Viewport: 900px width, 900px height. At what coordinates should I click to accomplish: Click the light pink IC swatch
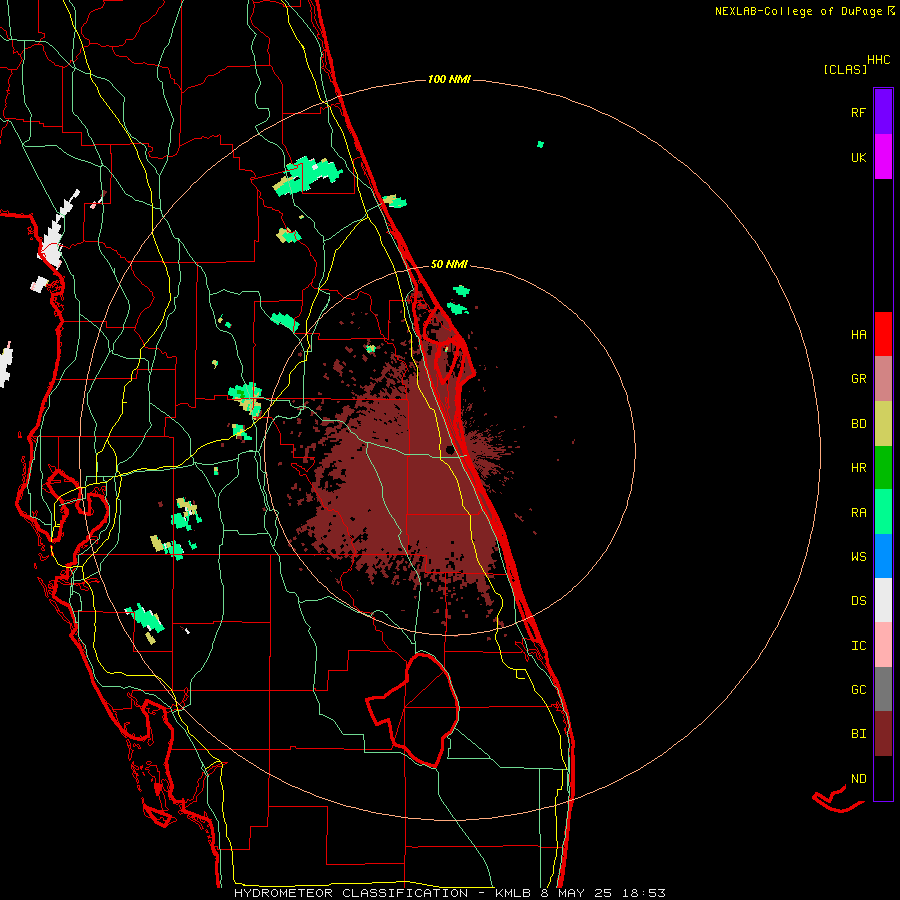883,645
